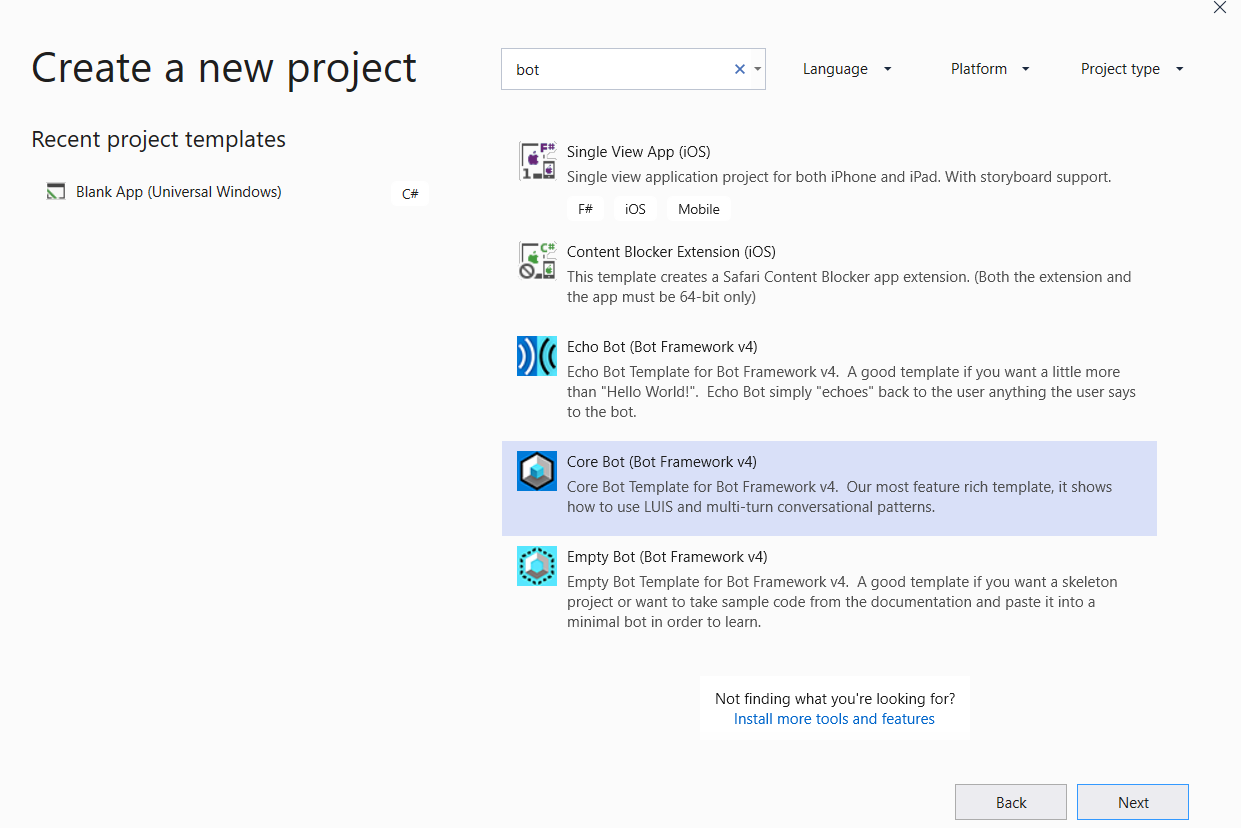Close the Create a new project dialog
The height and width of the screenshot is (828, 1241).
tap(1219, 7)
